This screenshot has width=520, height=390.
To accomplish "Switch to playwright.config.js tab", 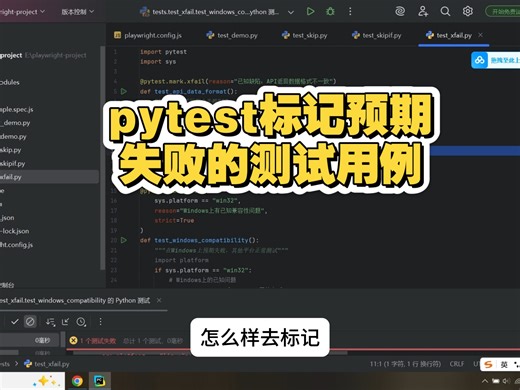I will click(x=148, y=35).
